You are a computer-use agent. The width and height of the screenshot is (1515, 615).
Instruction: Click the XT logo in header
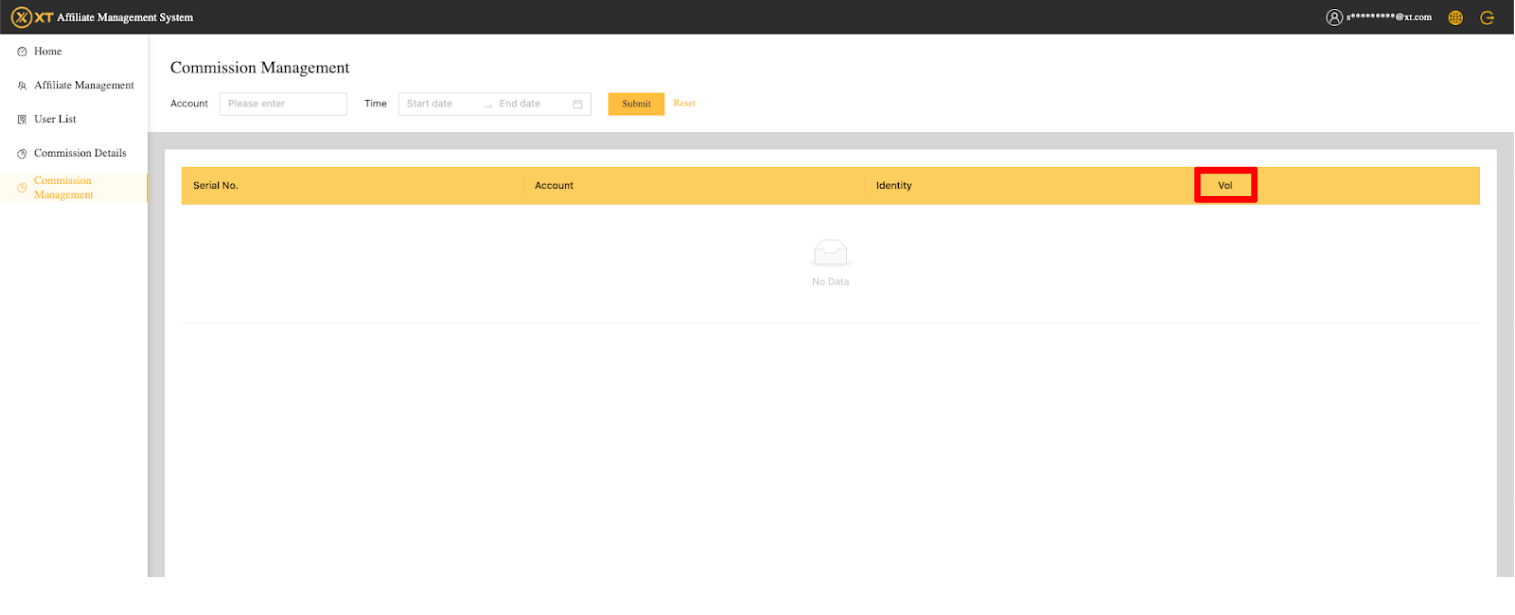[31, 17]
